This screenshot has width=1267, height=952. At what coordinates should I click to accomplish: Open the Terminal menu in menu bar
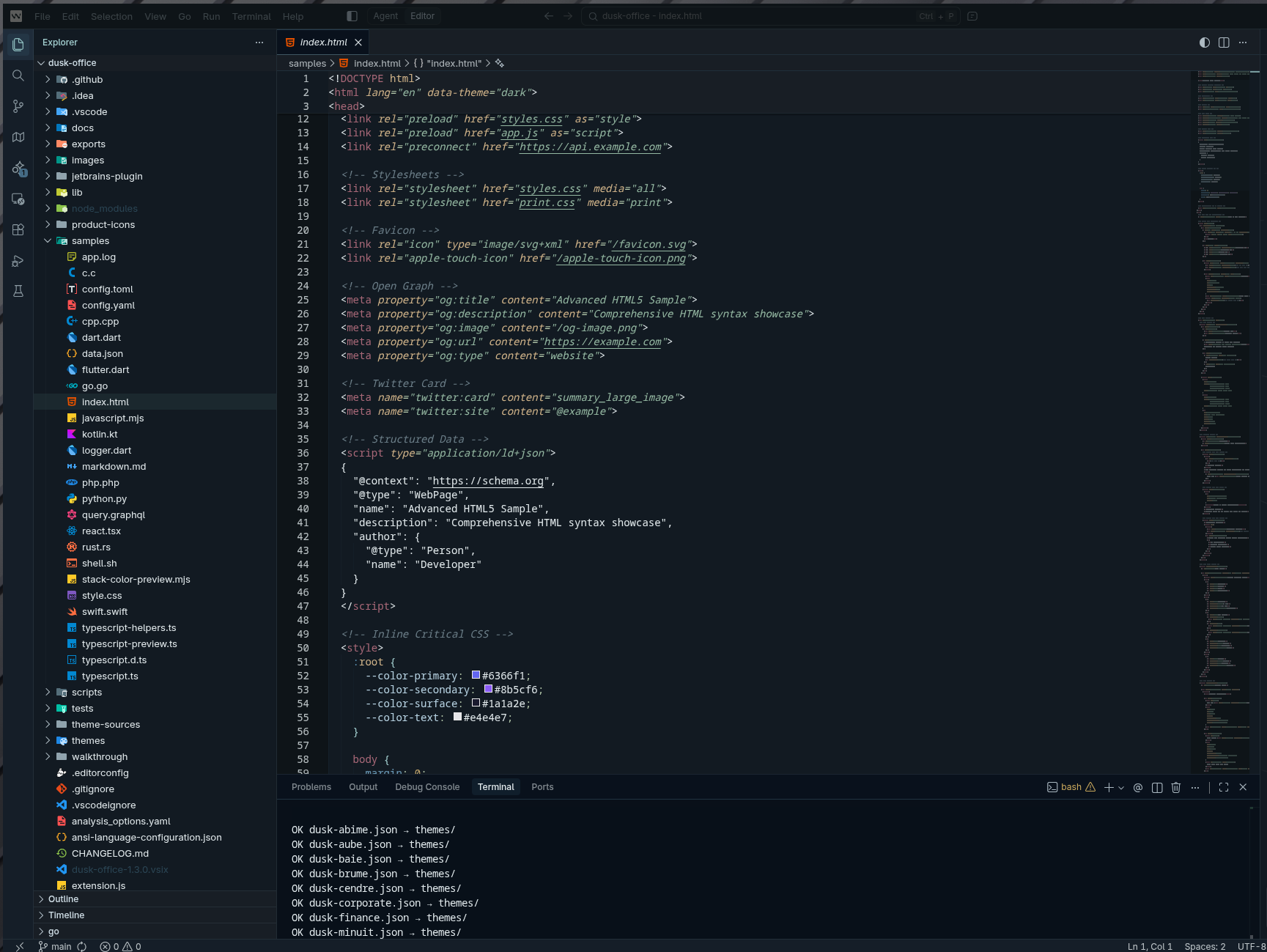tap(251, 16)
